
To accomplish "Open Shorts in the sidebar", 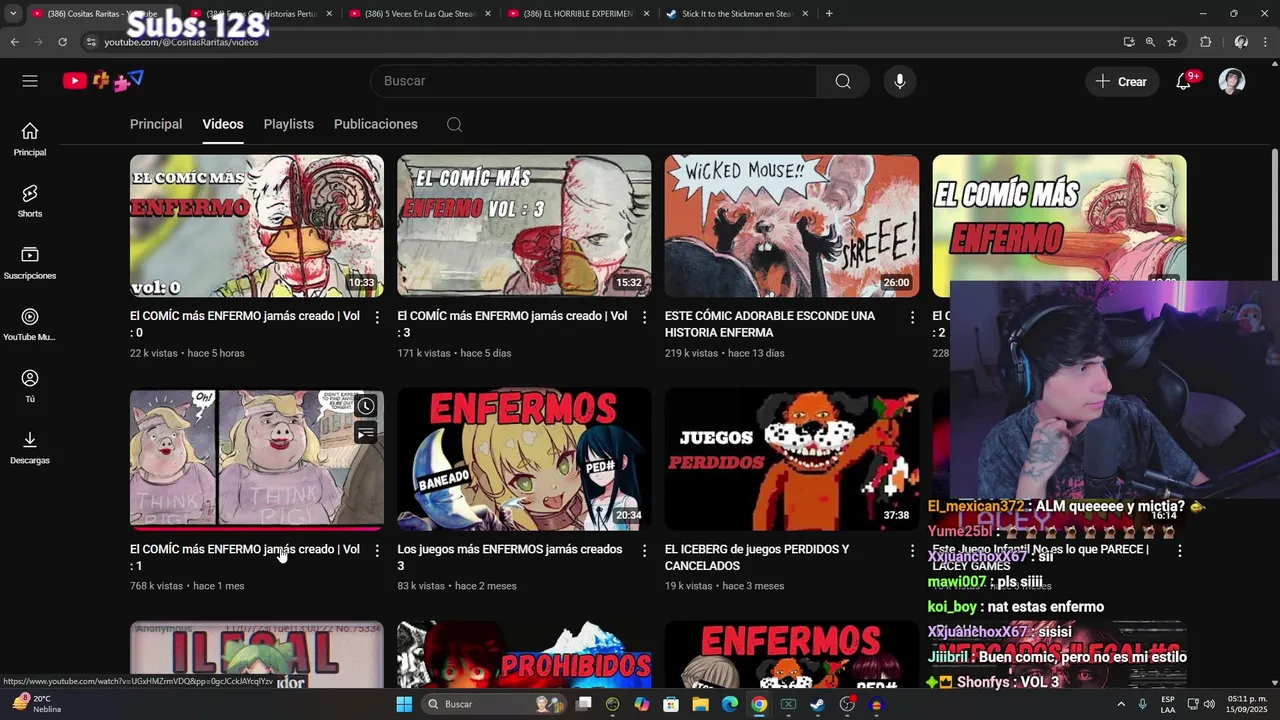I will [30, 201].
